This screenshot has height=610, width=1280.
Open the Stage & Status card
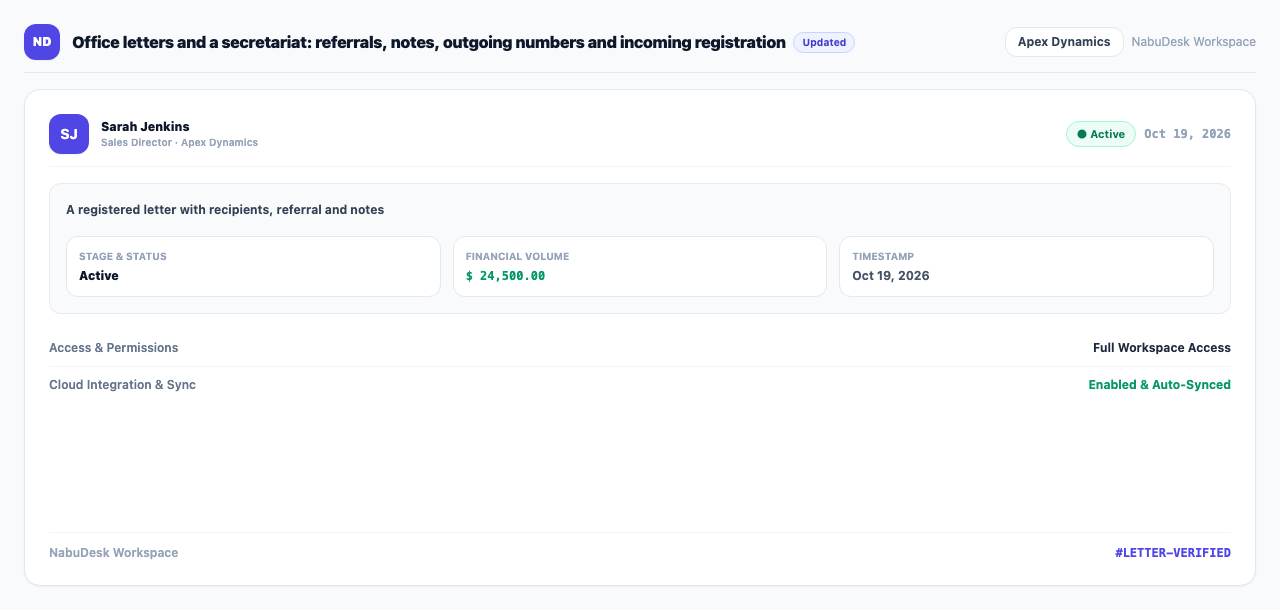tap(253, 266)
